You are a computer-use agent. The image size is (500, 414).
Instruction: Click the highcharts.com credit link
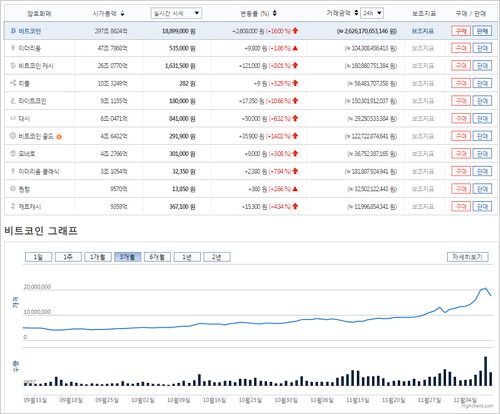click(x=477, y=406)
